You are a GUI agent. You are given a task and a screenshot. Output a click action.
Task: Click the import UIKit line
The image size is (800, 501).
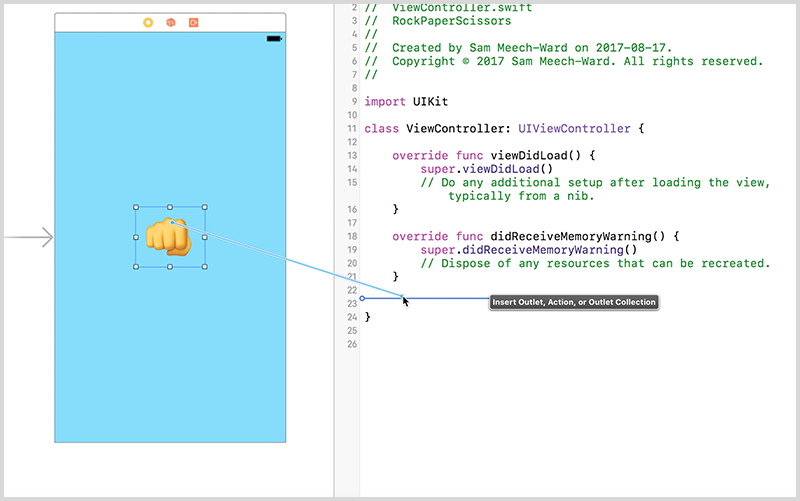point(399,102)
